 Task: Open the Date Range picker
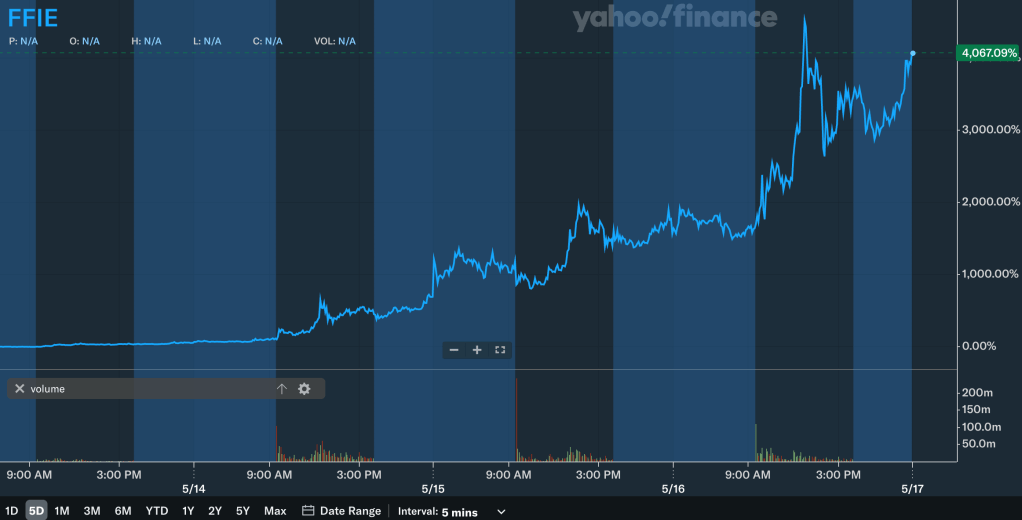pos(350,511)
